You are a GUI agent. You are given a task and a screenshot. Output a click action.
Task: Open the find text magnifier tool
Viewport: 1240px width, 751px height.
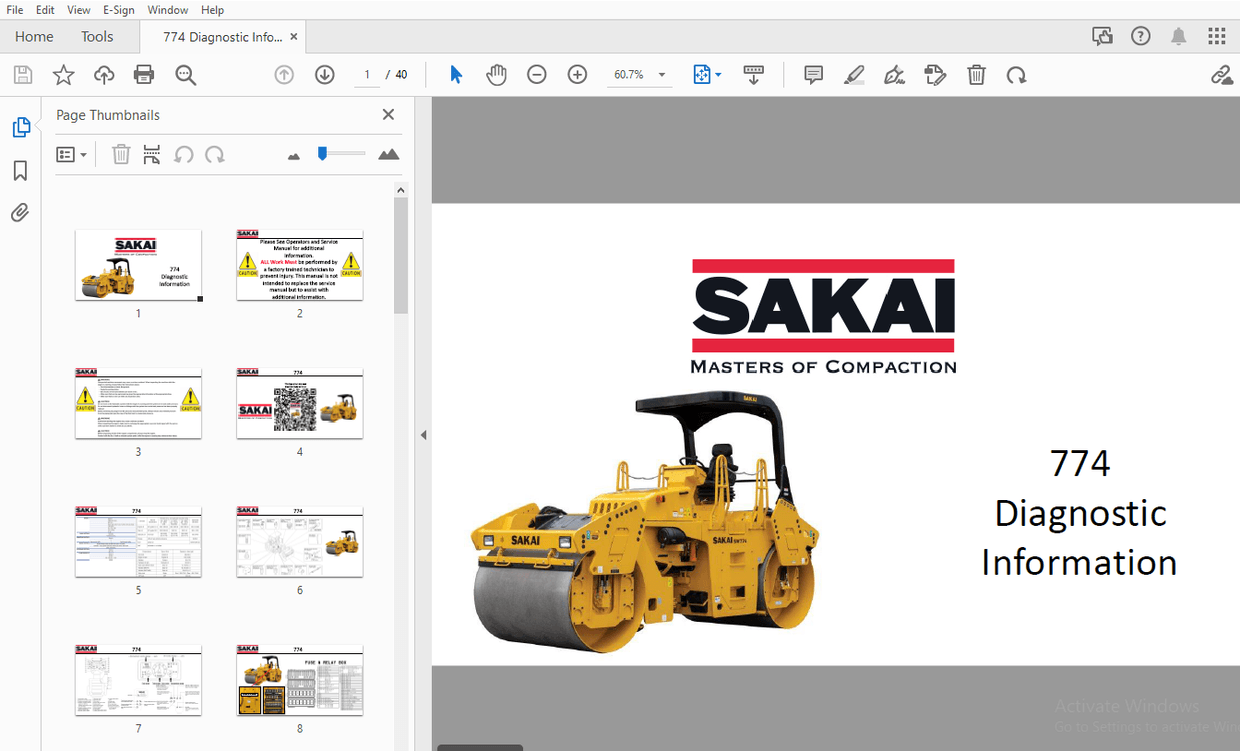click(x=185, y=75)
